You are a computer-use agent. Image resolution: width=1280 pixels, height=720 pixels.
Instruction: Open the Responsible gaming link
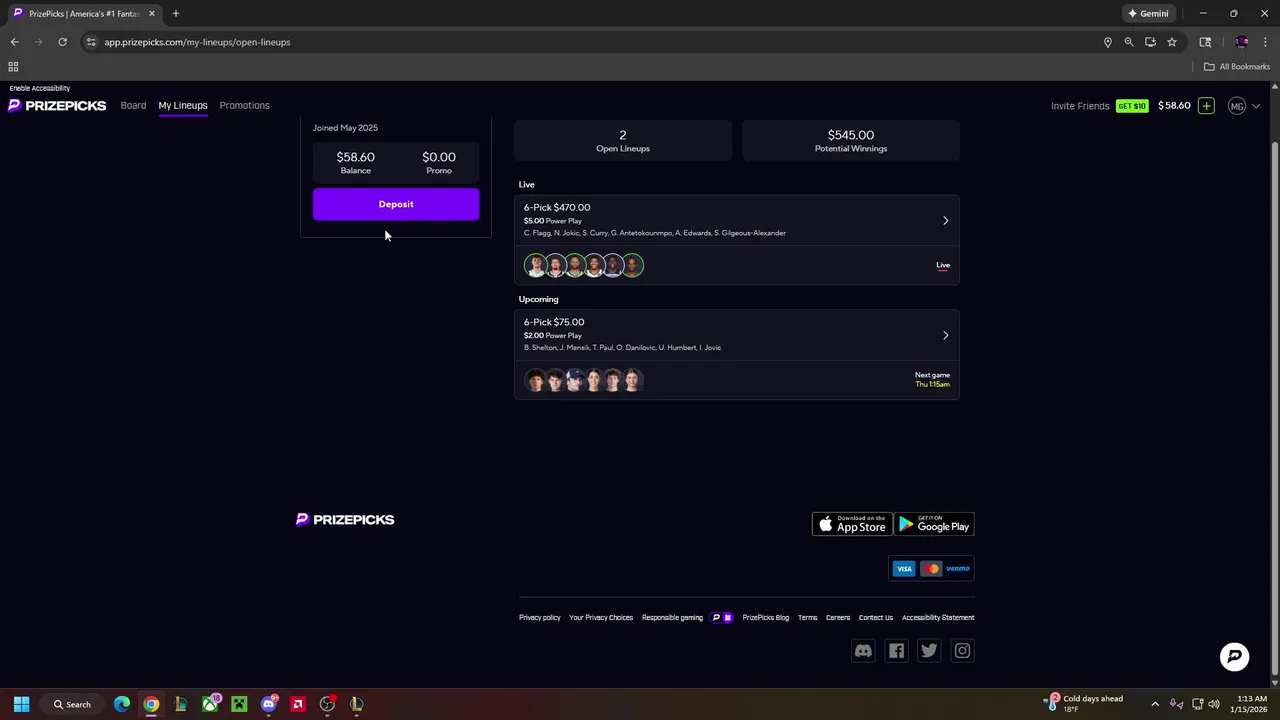[x=672, y=618]
